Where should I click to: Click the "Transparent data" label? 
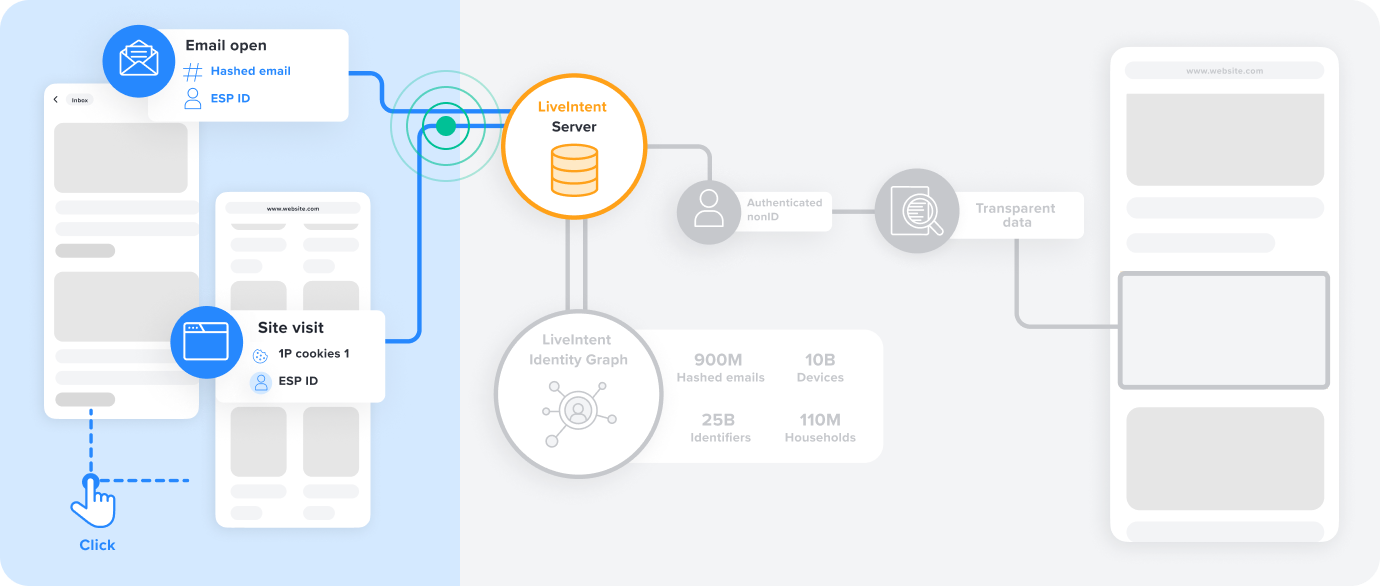[x=1016, y=215]
